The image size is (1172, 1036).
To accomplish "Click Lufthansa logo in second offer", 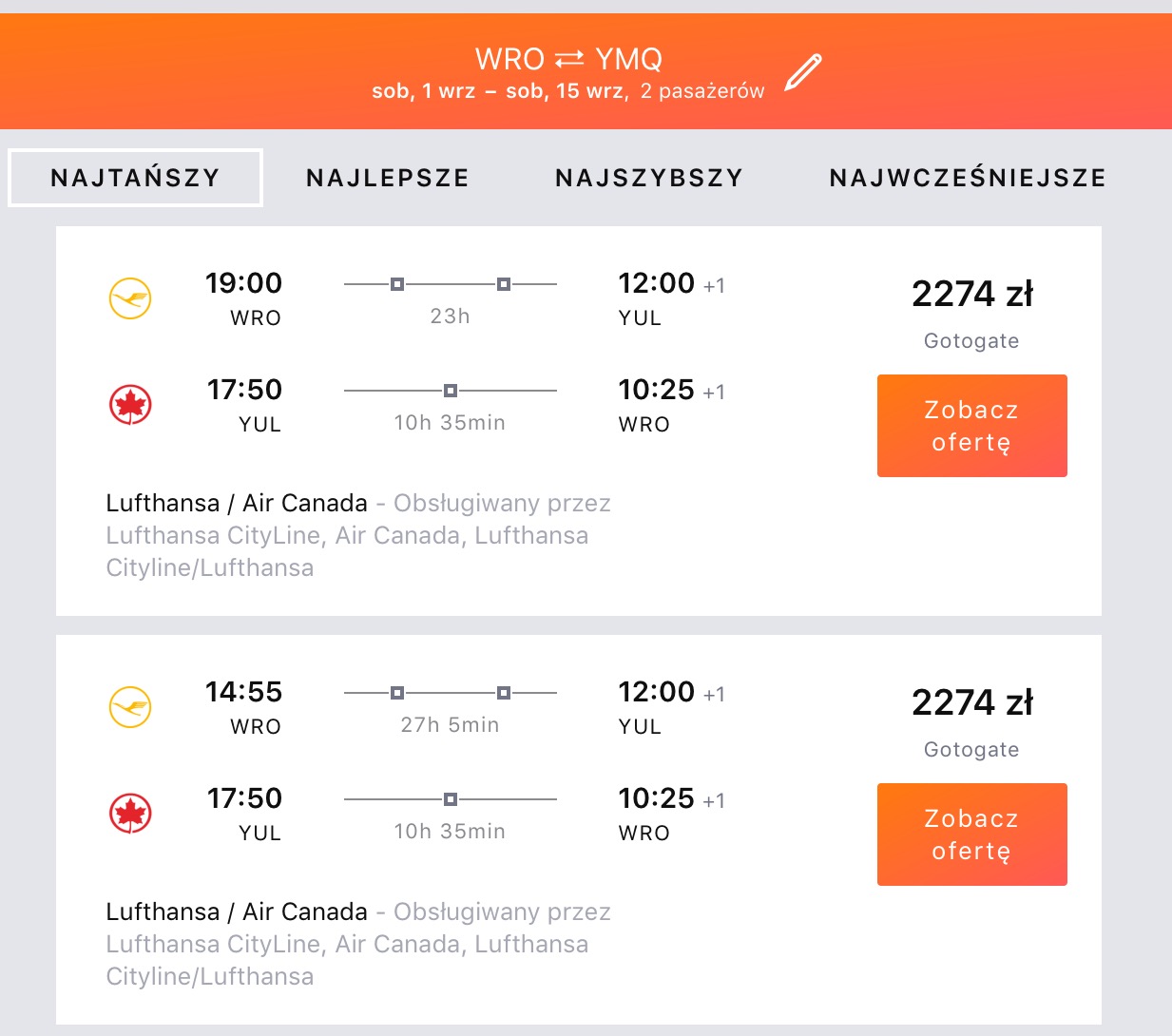I will pyautogui.click(x=130, y=707).
